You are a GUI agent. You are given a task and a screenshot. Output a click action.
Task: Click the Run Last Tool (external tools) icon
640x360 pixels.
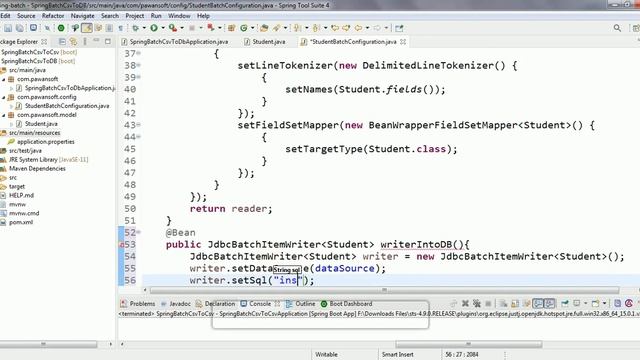(x=173, y=28)
